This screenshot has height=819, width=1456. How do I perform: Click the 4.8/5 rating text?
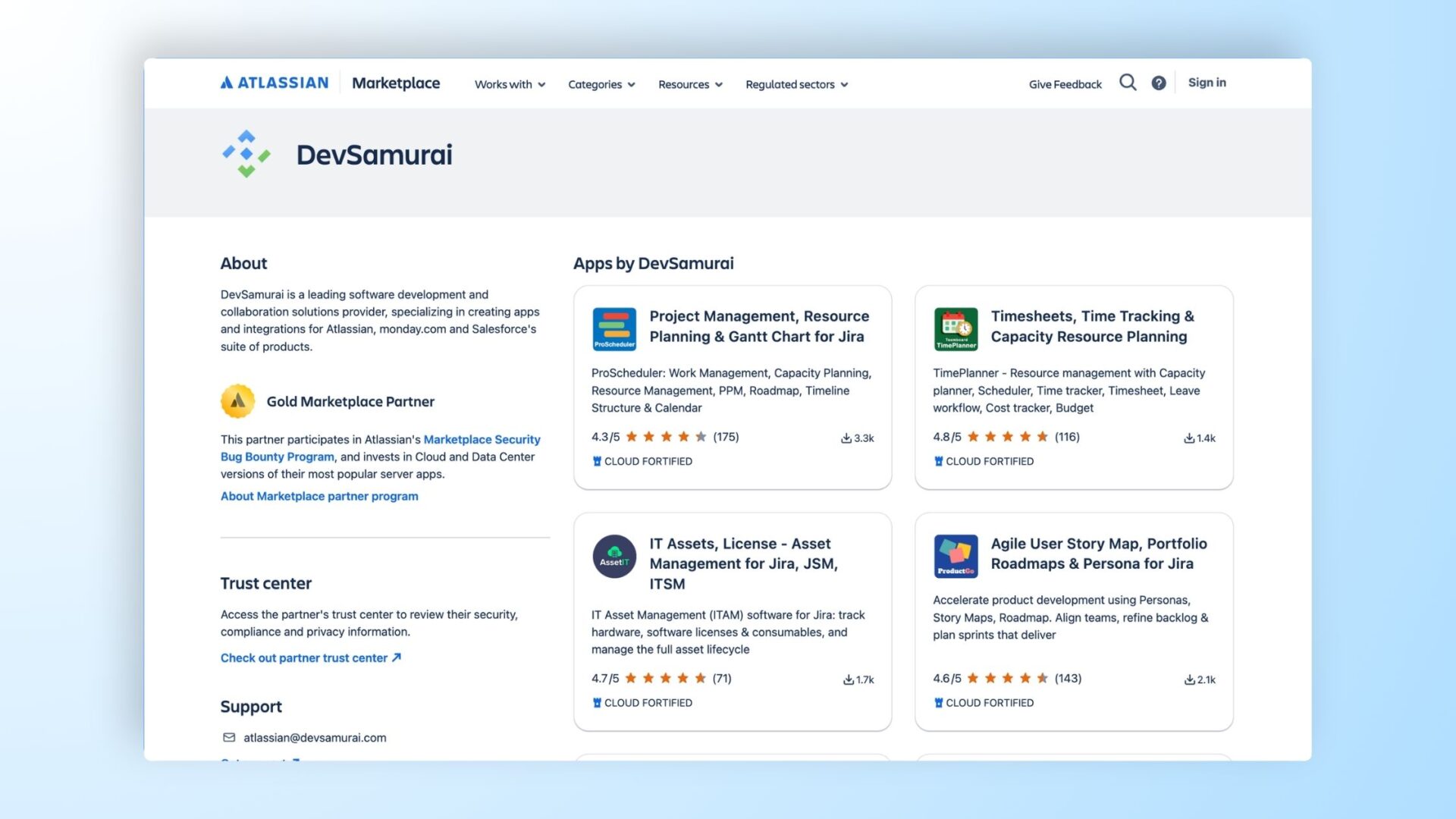pyautogui.click(x=947, y=437)
